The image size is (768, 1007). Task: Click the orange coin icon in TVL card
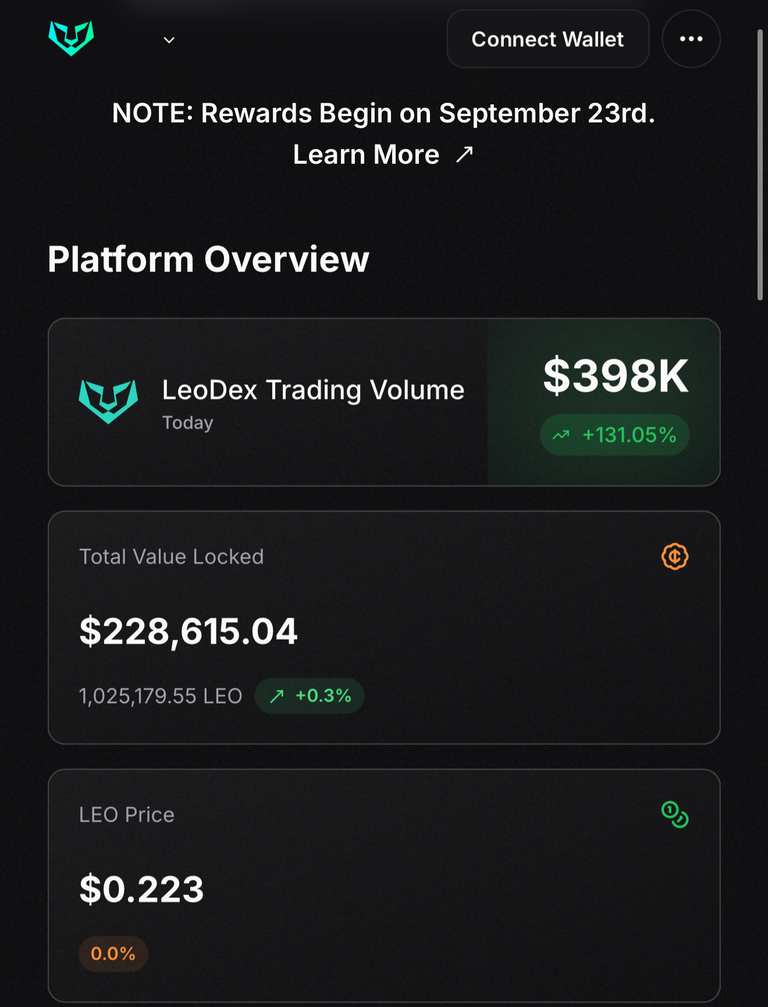pyautogui.click(x=675, y=556)
